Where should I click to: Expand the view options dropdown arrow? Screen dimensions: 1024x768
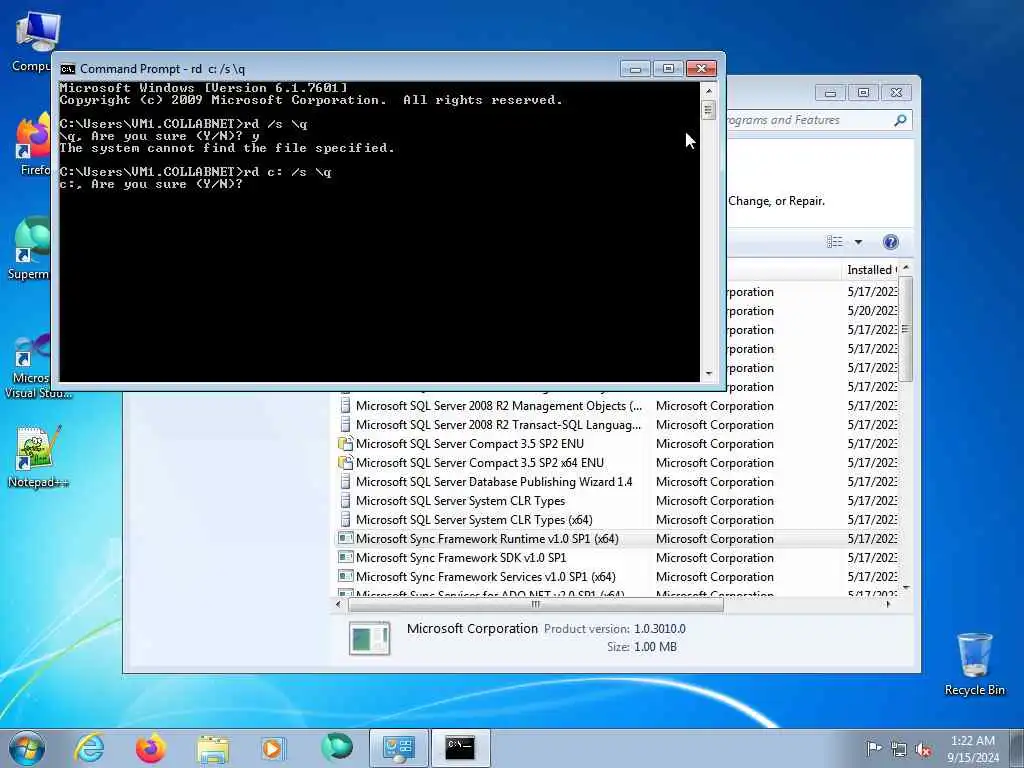tap(858, 242)
